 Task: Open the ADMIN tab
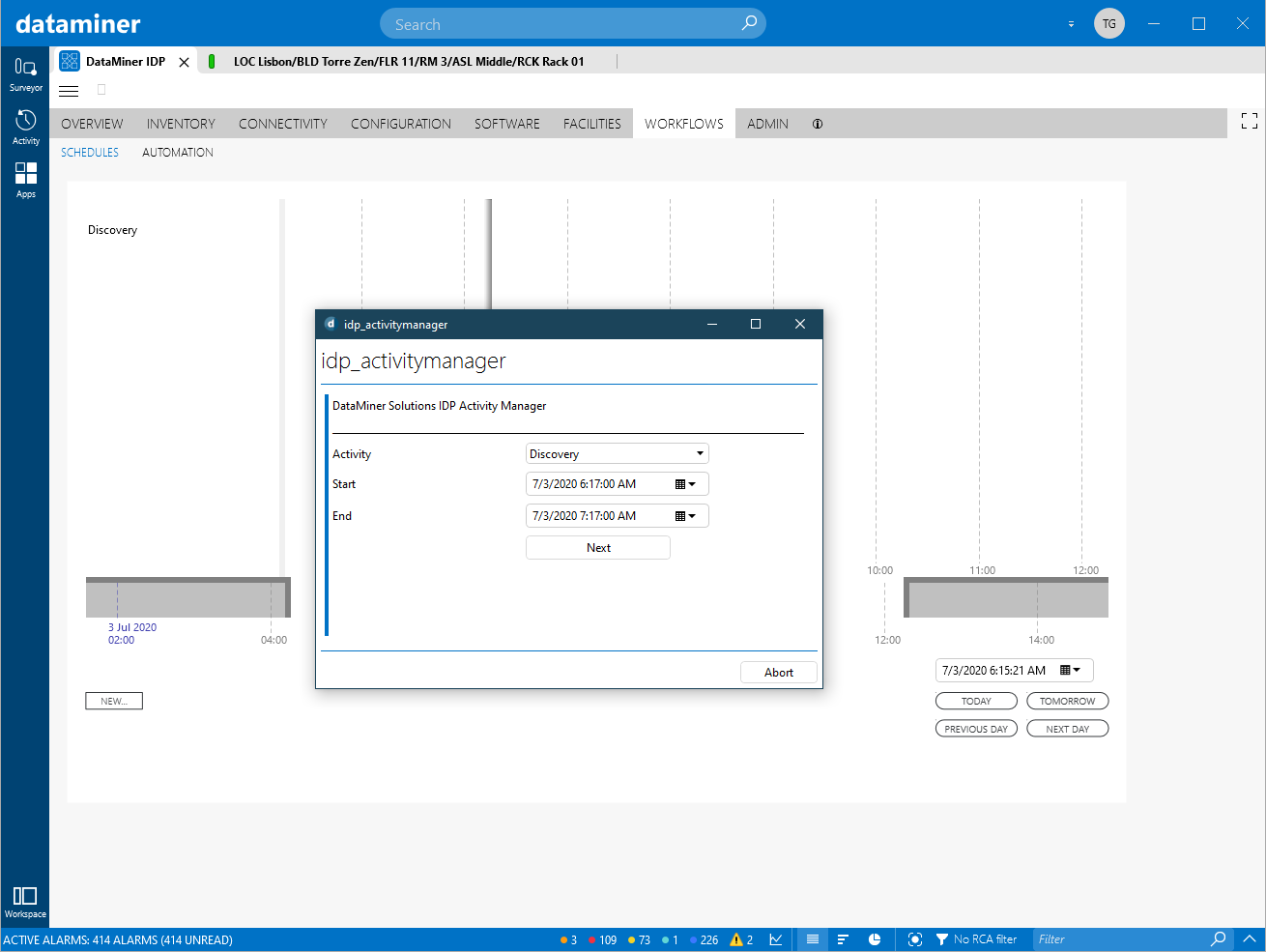pos(767,124)
